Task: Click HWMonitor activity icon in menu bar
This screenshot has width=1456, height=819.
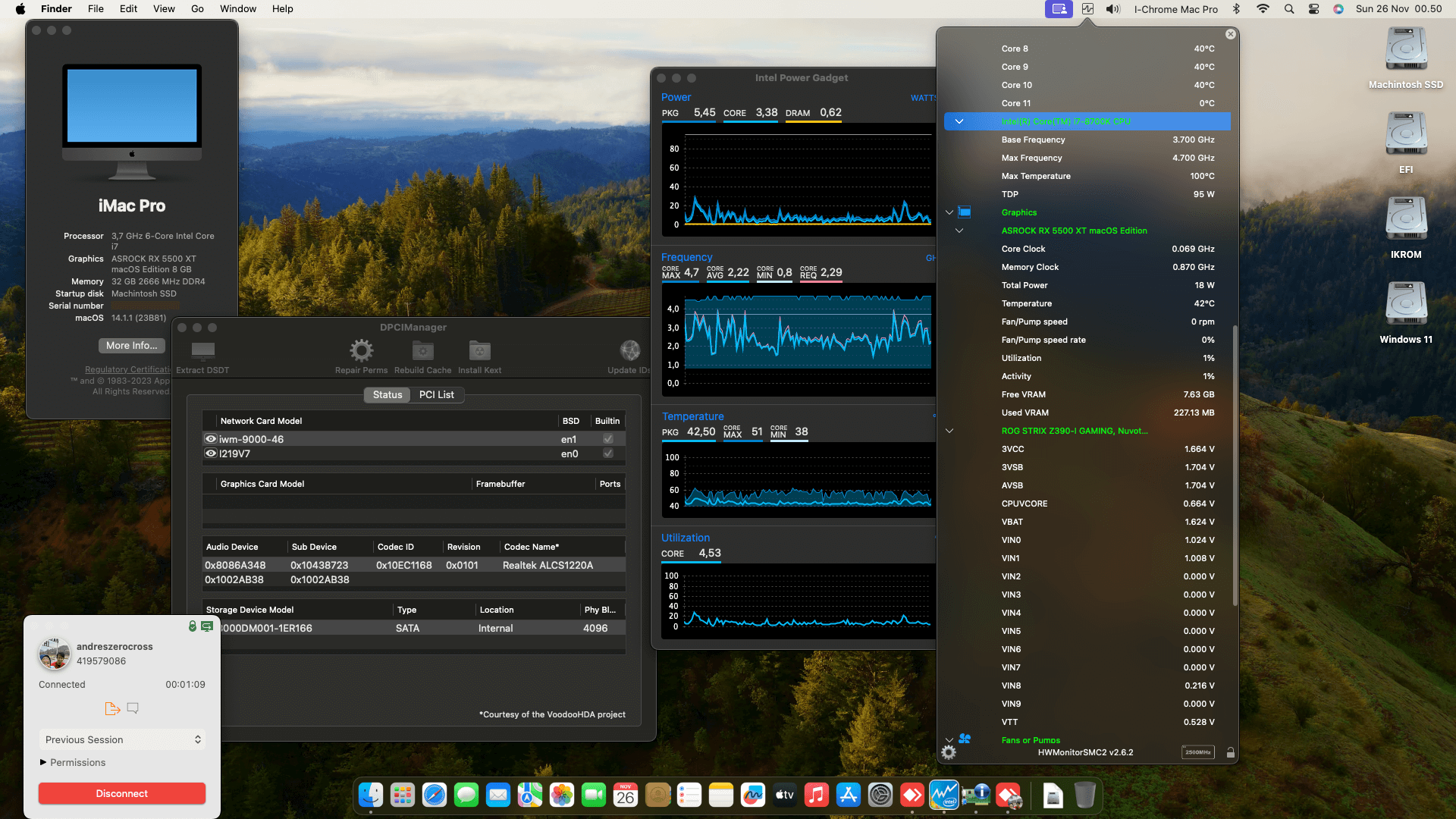Action: [1087, 9]
